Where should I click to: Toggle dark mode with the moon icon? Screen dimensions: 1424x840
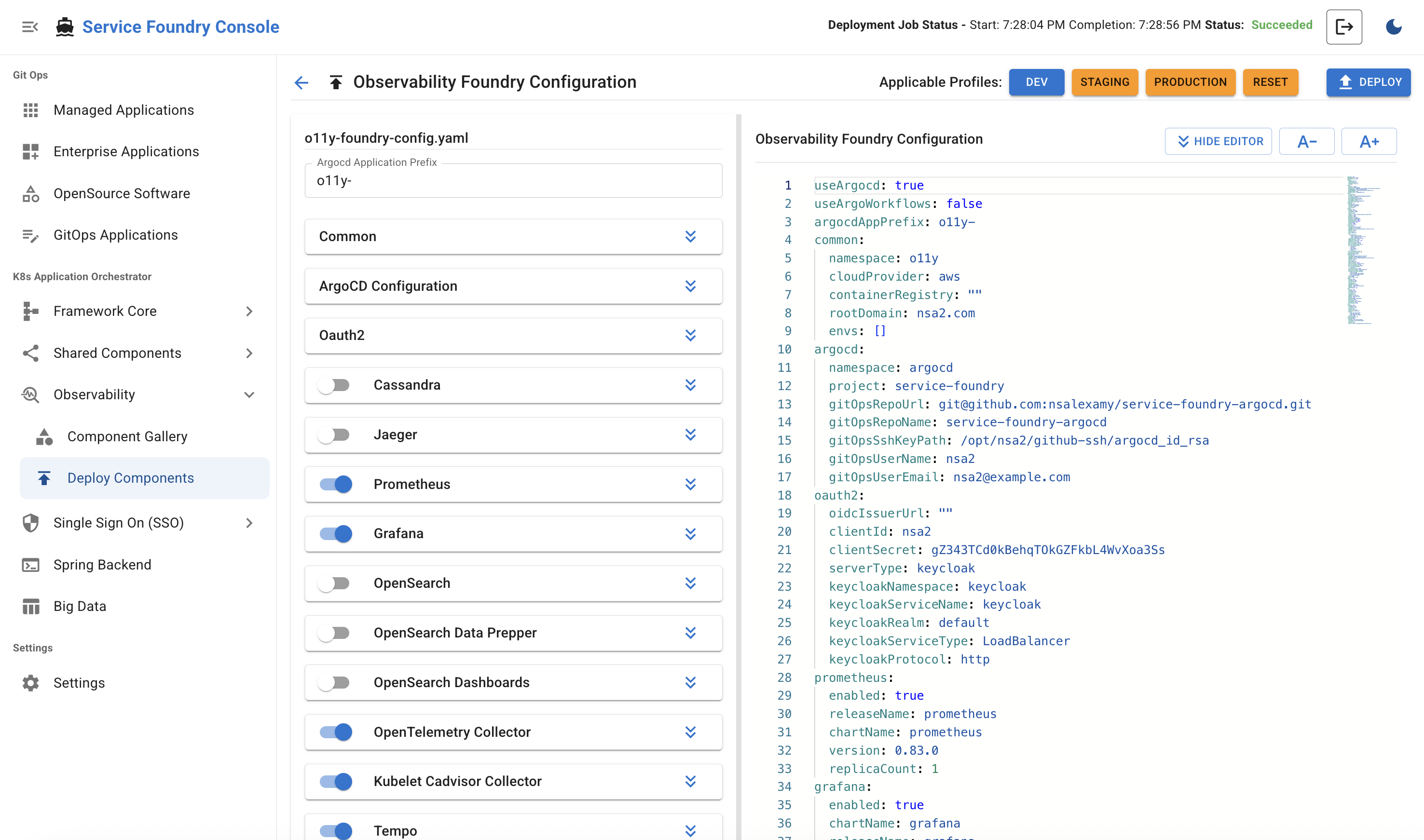1394,27
